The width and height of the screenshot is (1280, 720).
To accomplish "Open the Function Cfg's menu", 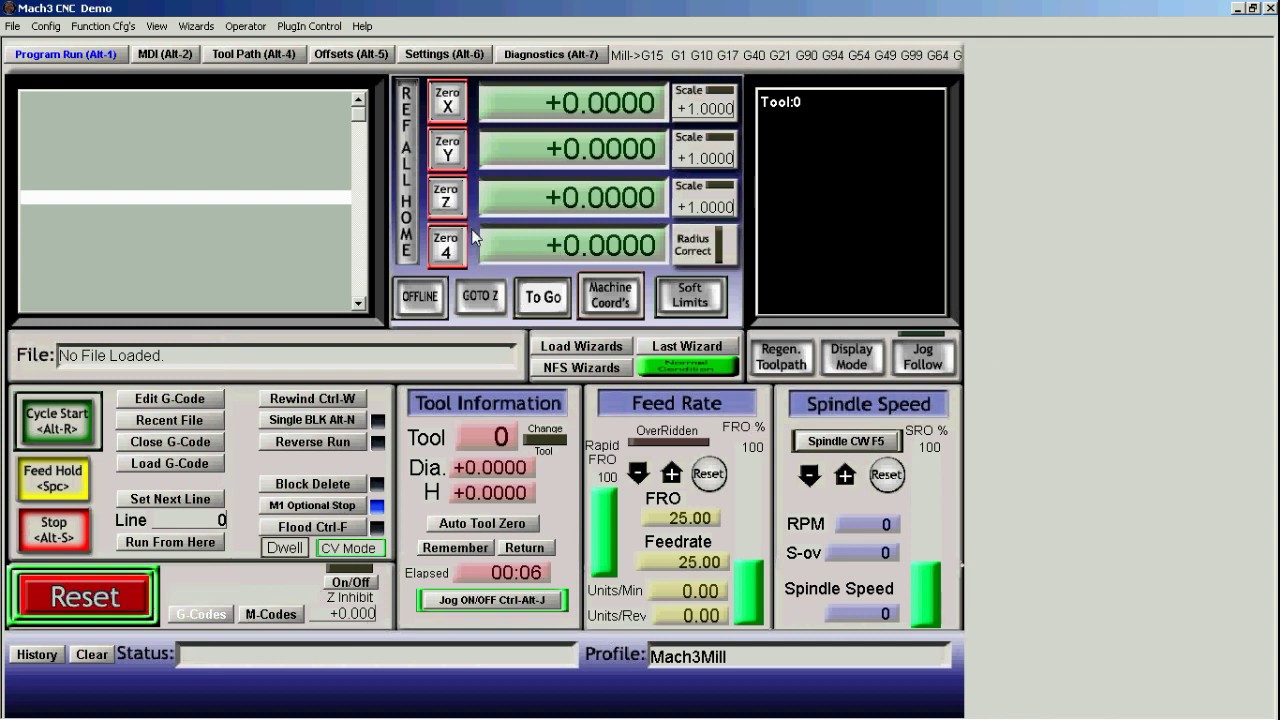I will pyautogui.click(x=103, y=26).
